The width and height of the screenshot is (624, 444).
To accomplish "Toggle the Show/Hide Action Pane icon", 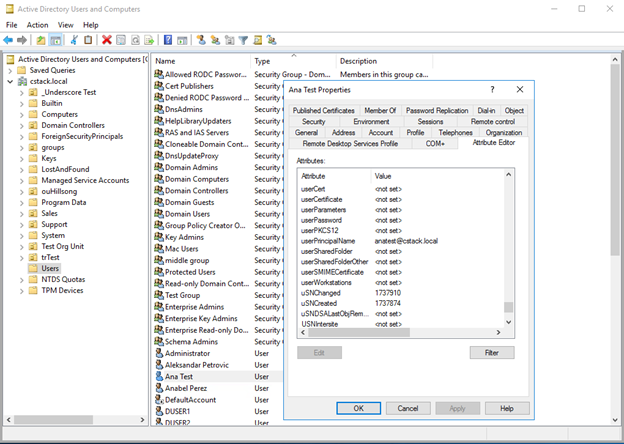I will (x=182, y=40).
